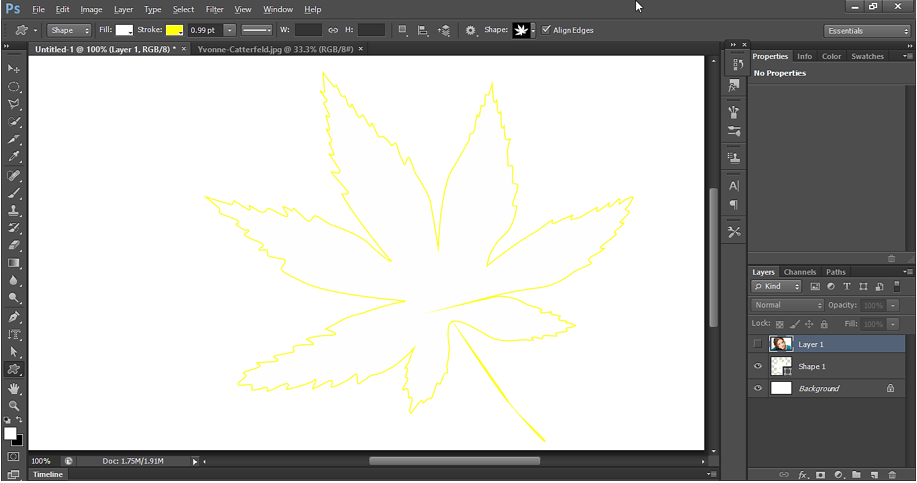Create a new layer
The height and width of the screenshot is (483, 917).
(874, 475)
